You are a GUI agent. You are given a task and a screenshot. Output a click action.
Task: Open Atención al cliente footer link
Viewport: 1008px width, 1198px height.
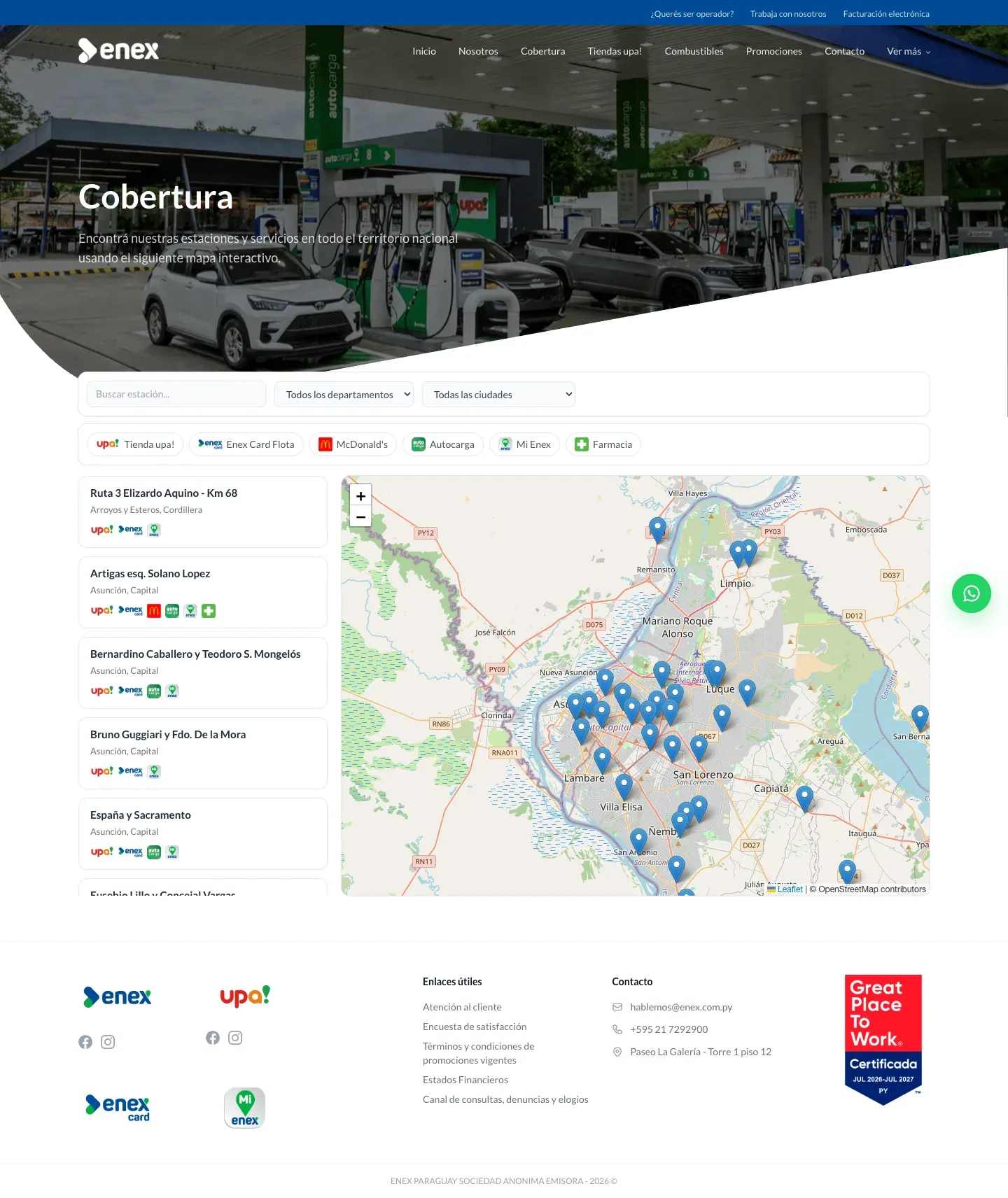click(462, 1007)
